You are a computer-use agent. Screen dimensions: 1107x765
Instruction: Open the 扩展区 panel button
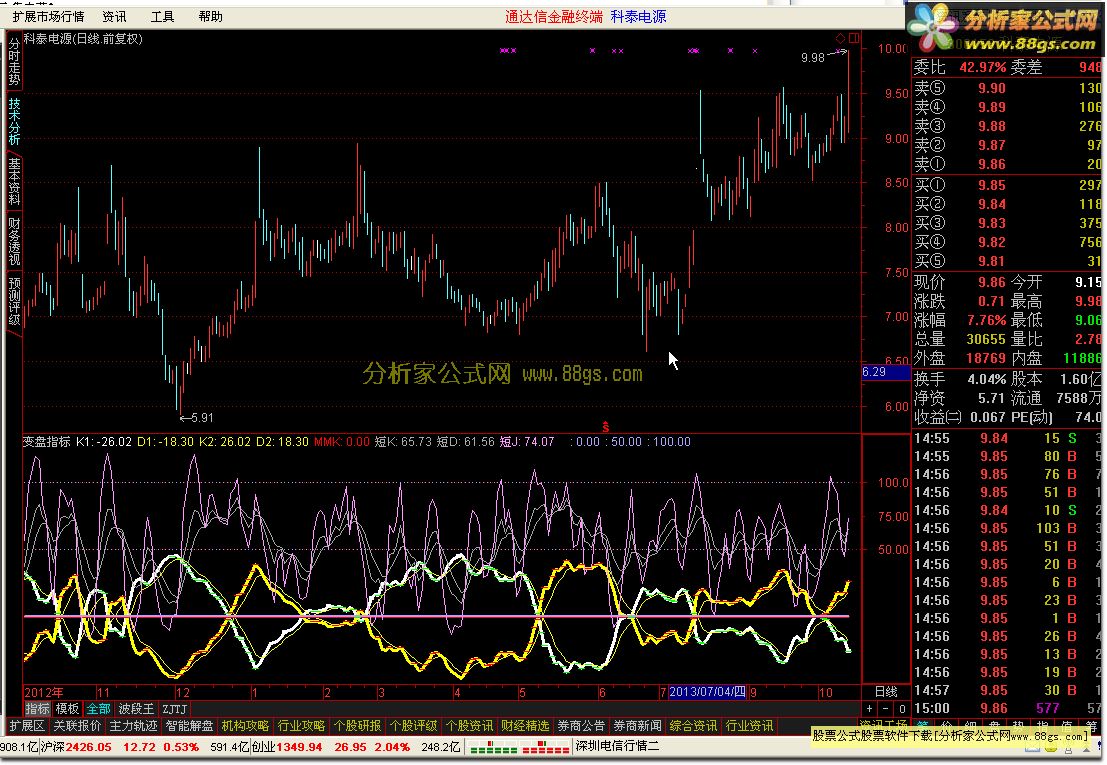[x=27, y=725]
